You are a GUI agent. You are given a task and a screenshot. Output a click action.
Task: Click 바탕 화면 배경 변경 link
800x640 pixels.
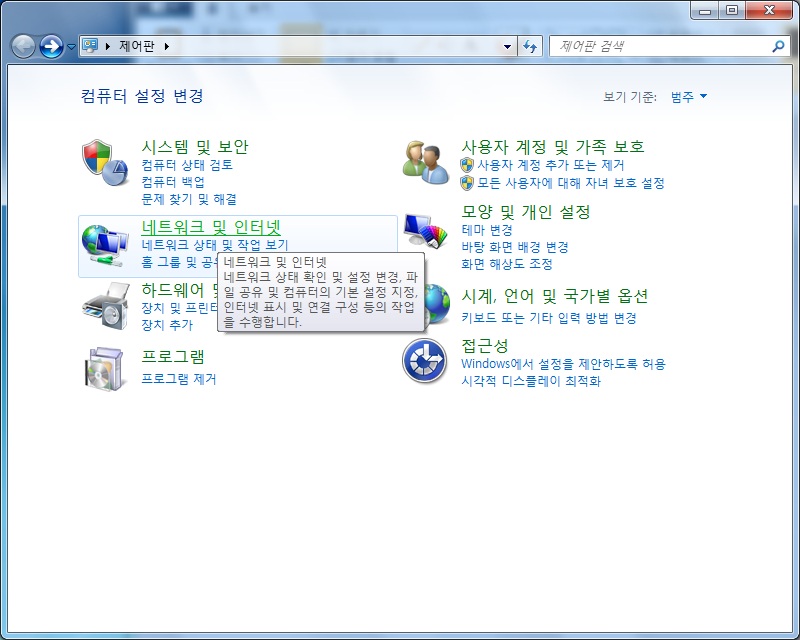[x=515, y=247]
